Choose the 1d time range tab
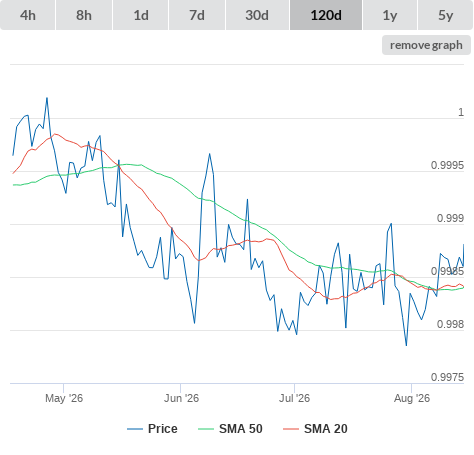The height and width of the screenshot is (455, 474). point(141,15)
